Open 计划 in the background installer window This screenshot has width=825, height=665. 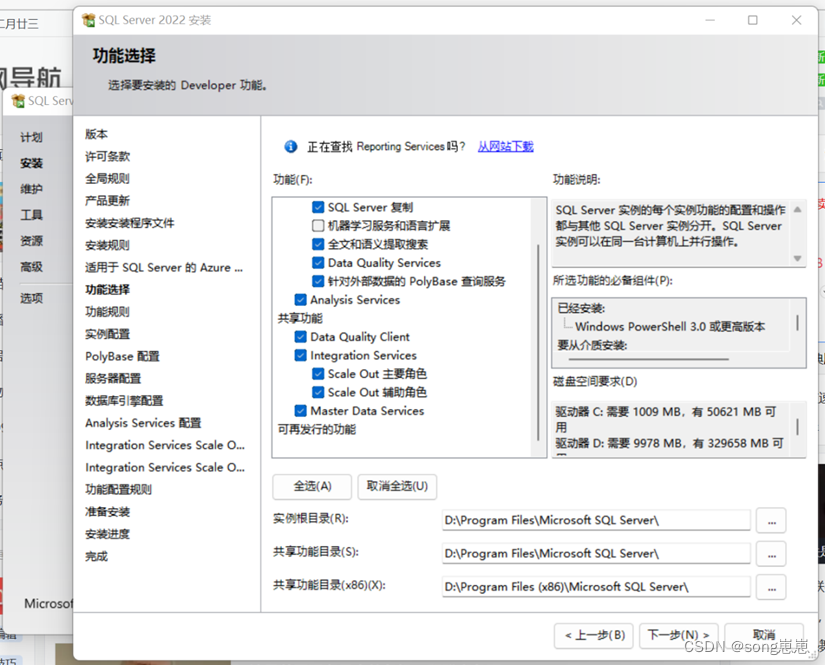click(x=32, y=137)
